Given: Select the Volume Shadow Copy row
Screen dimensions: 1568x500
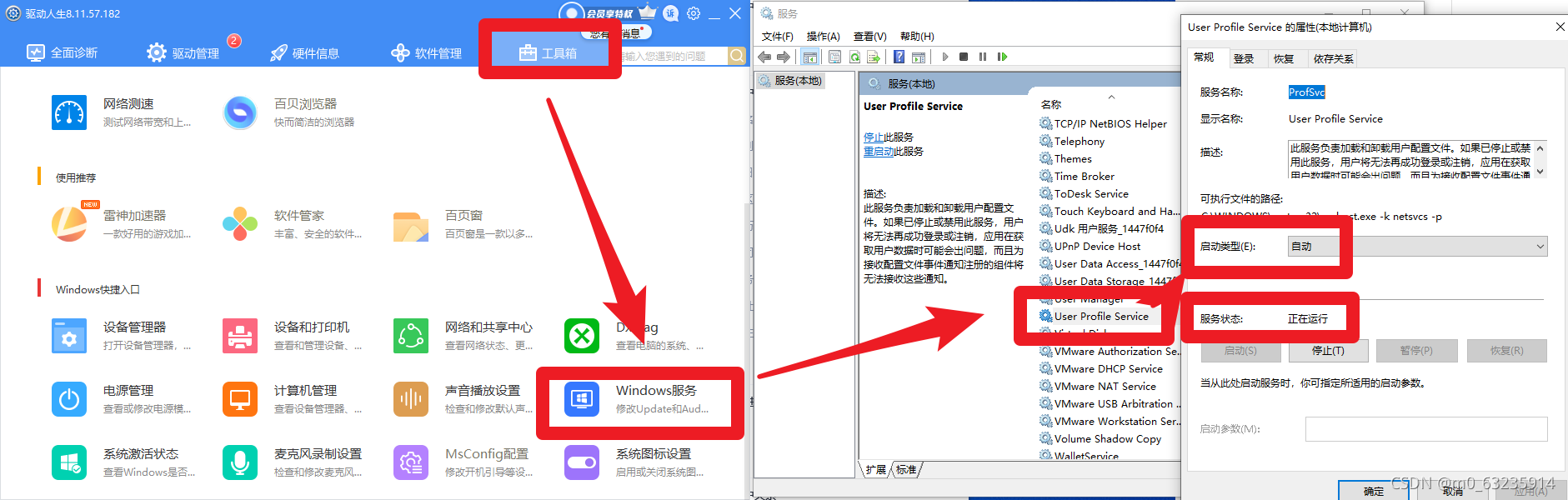Looking at the screenshot, I should click(x=1109, y=438).
